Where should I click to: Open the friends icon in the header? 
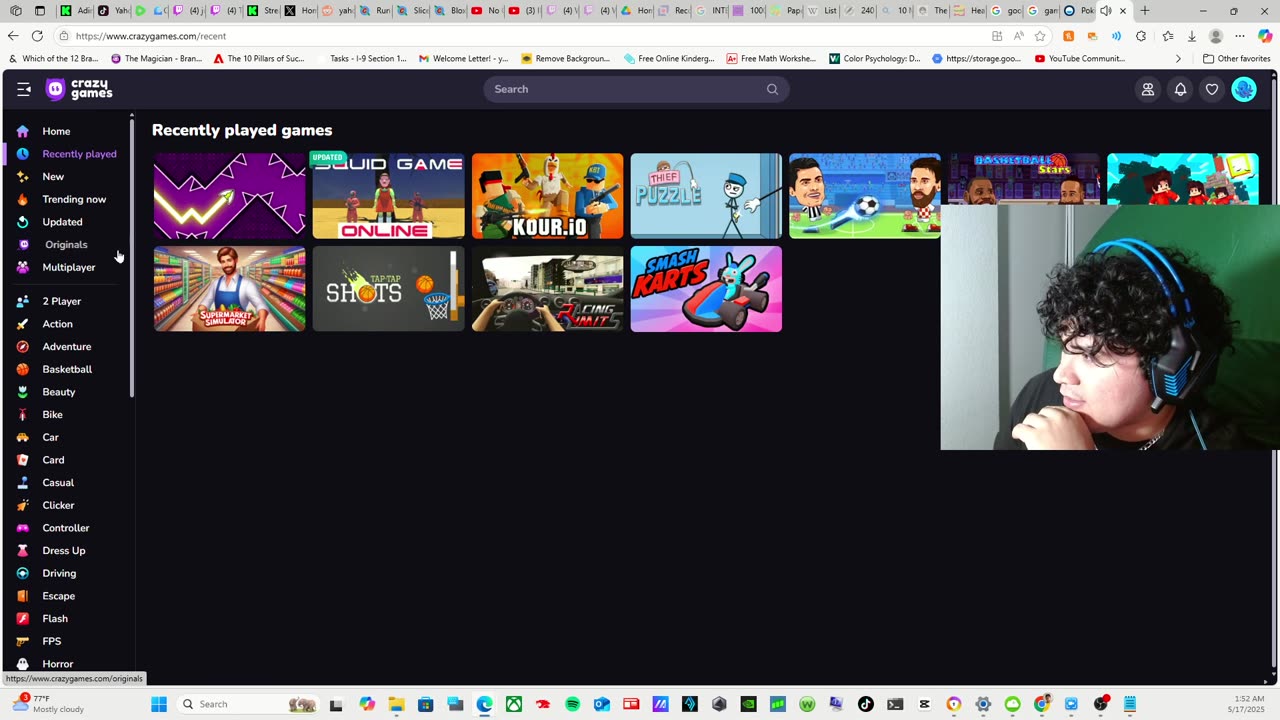point(1148,89)
